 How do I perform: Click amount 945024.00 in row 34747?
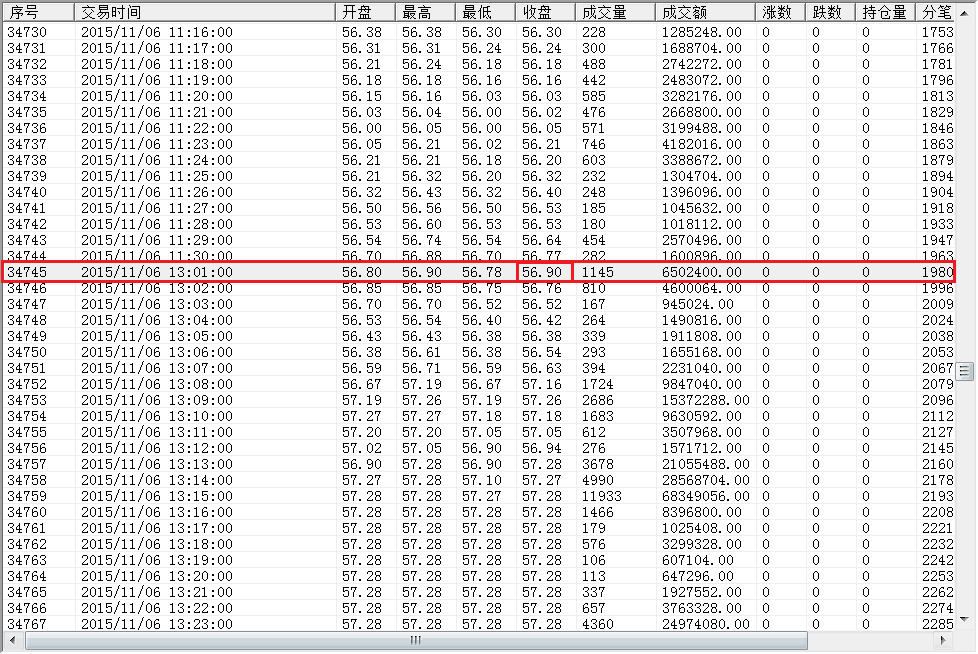[x=698, y=304]
